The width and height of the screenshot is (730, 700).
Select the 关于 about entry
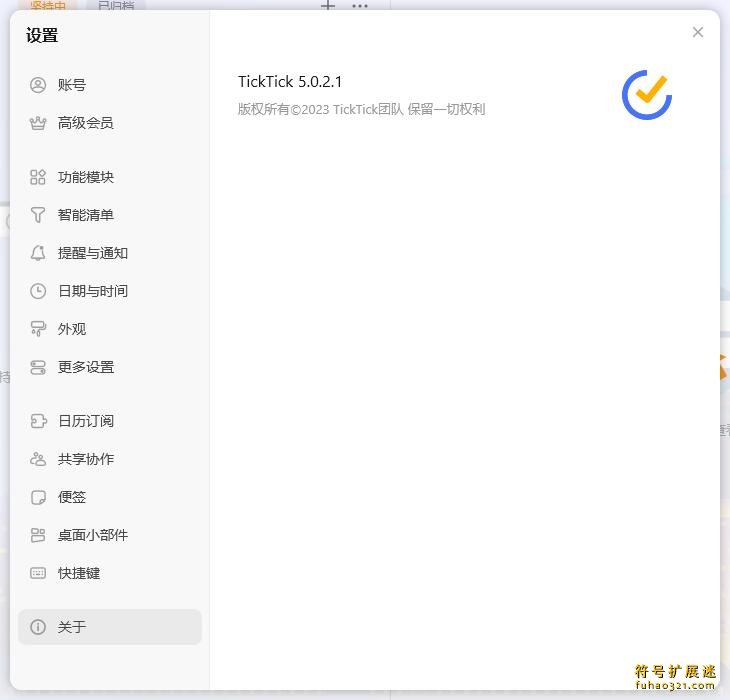coord(110,627)
